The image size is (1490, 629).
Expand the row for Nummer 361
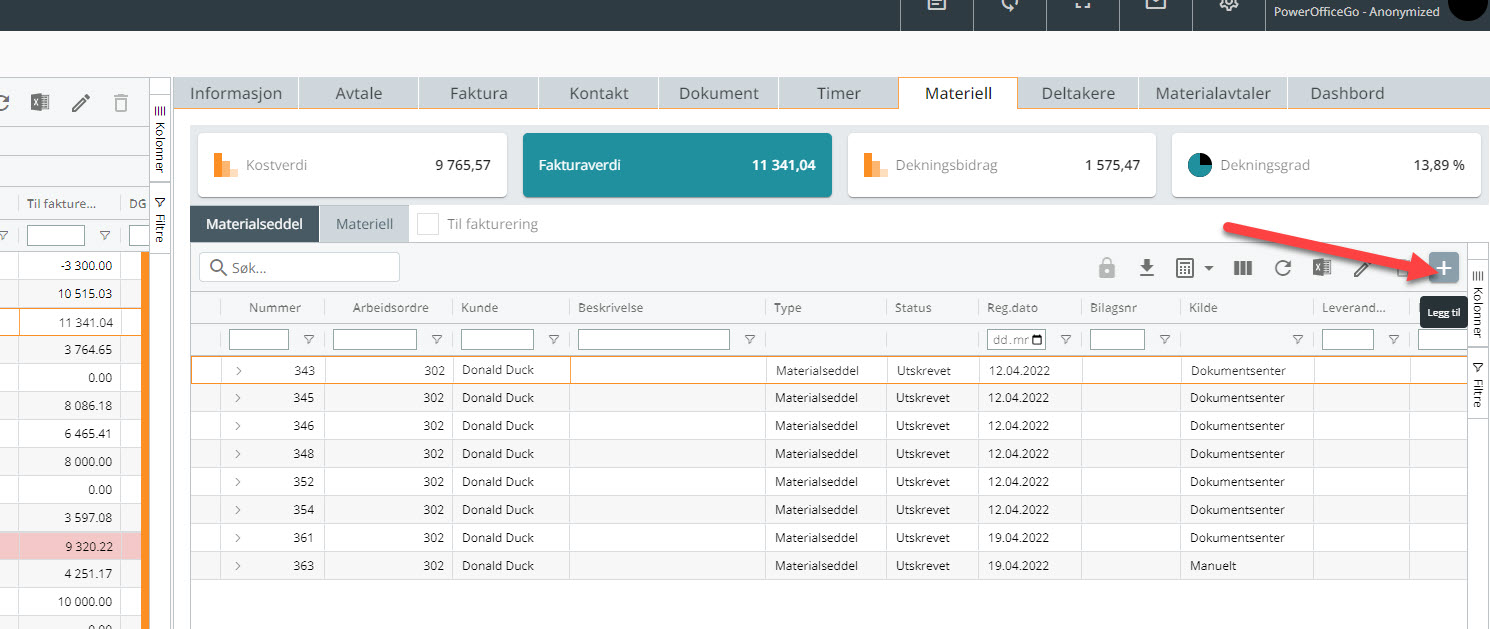click(238, 538)
